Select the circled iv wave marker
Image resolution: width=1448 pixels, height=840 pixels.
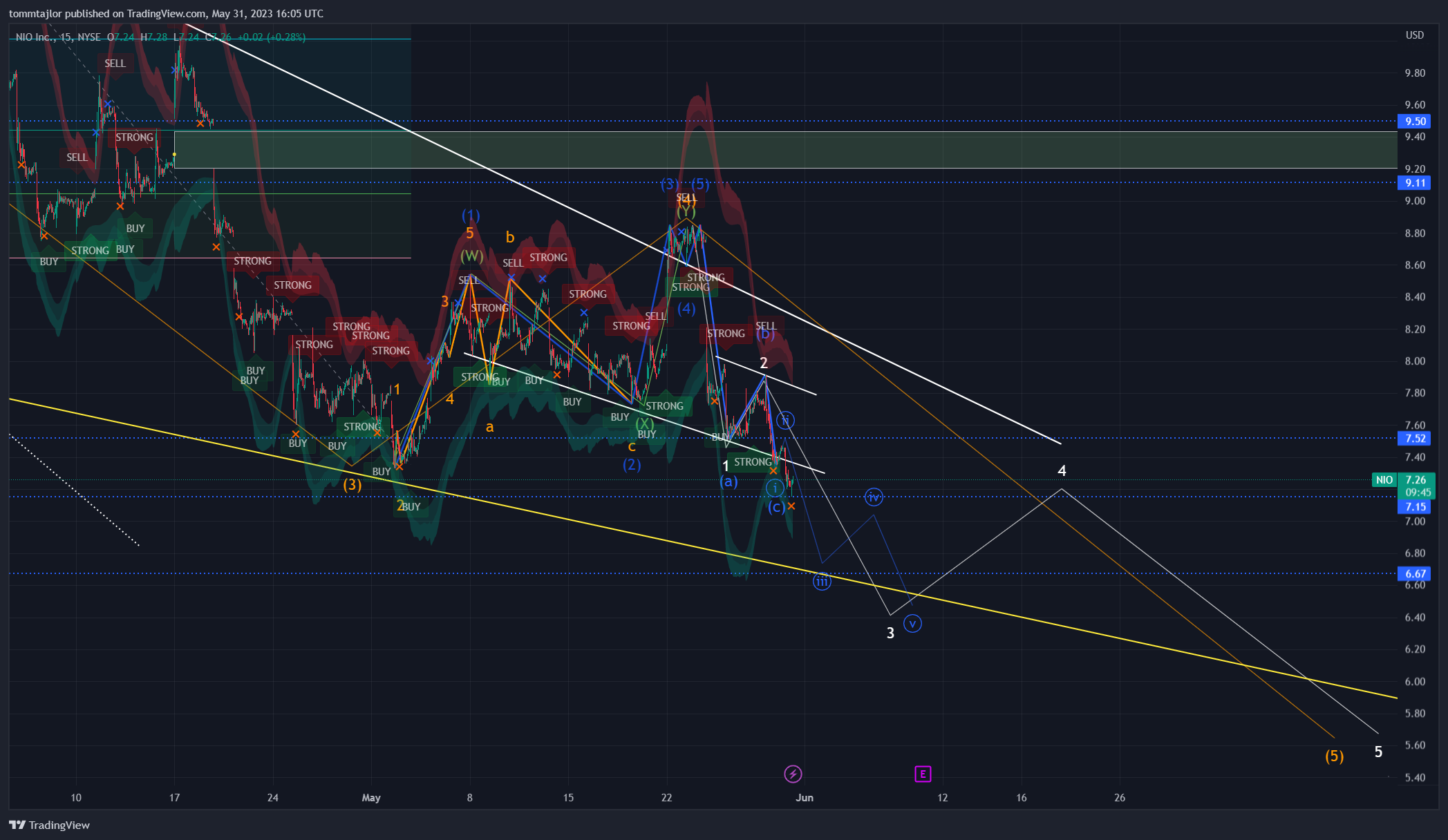click(x=874, y=497)
